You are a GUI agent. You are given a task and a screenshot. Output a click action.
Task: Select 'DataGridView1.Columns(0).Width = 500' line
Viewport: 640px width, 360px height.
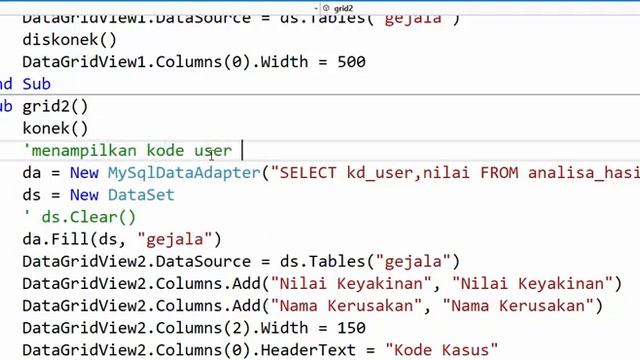194,62
